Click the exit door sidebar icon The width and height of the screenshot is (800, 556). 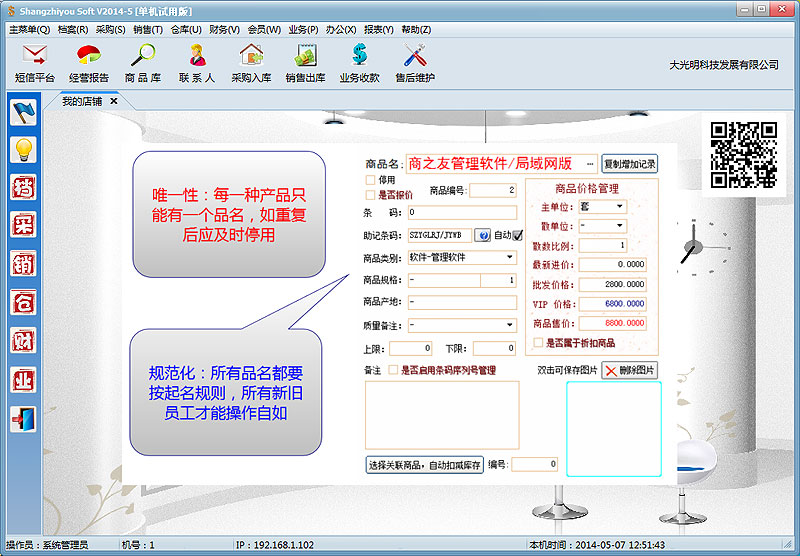point(23,419)
